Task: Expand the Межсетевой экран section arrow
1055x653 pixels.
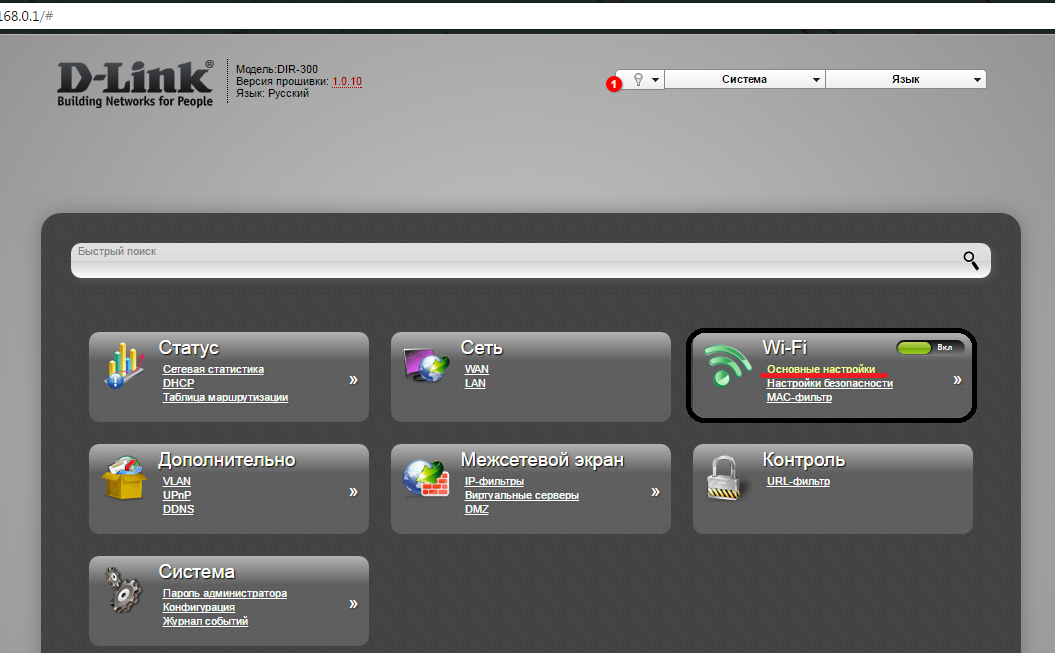Action: pos(655,492)
